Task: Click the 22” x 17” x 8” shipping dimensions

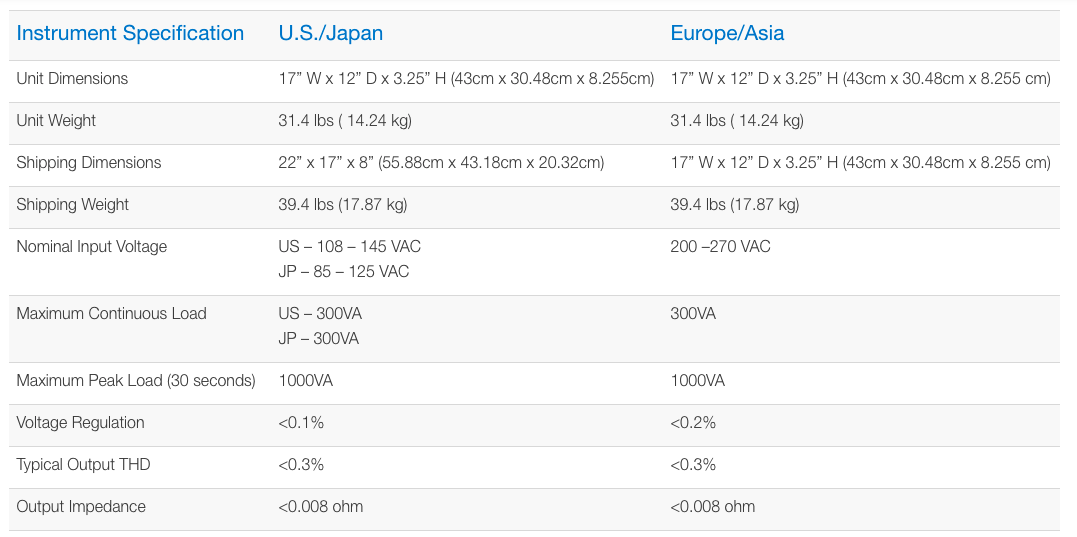Action: pyautogui.click(x=441, y=163)
